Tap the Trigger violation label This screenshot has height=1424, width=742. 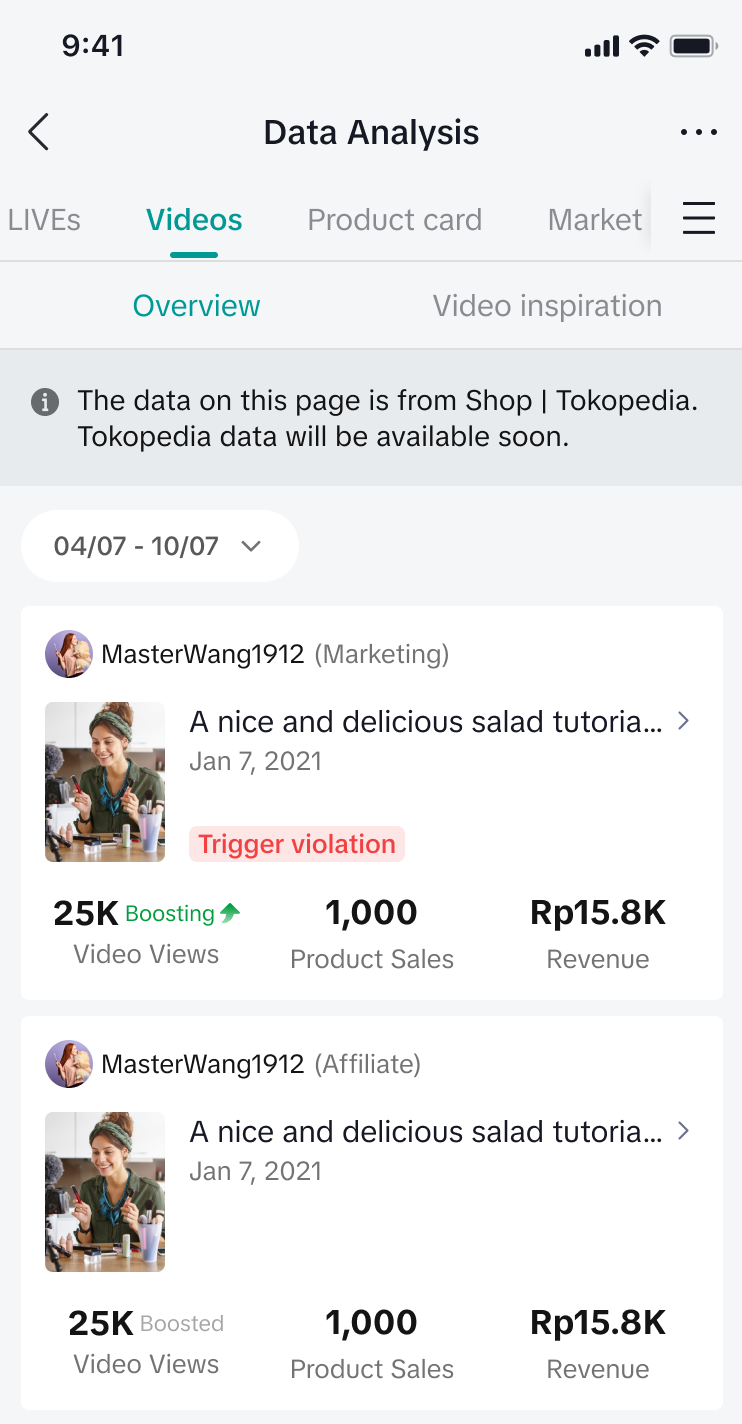297,844
